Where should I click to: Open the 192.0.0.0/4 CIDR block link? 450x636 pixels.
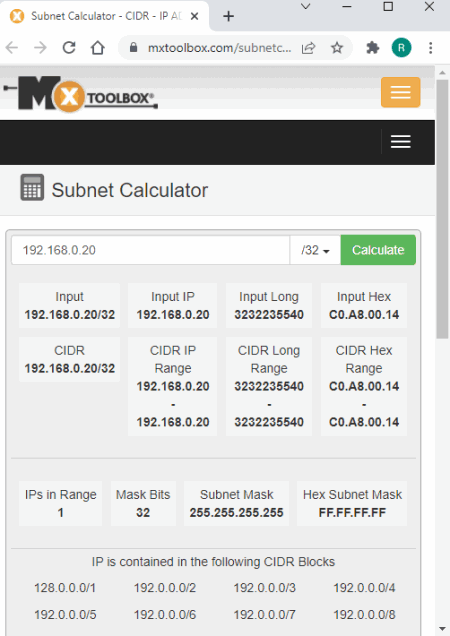[x=364, y=588]
